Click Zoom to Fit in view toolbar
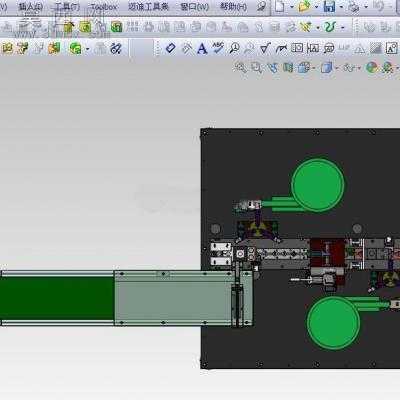This screenshot has height=400, width=400. click(x=240, y=67)
